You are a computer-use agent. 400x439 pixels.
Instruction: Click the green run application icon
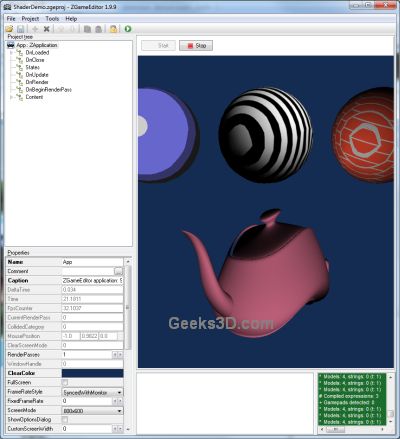point(128,29)
